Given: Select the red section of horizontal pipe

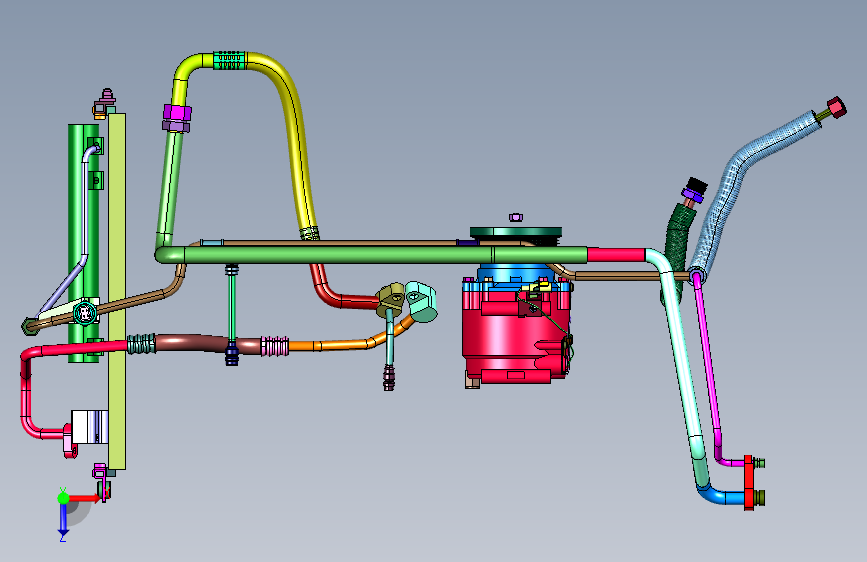Looking at the screenshot, I should (616, 255).
